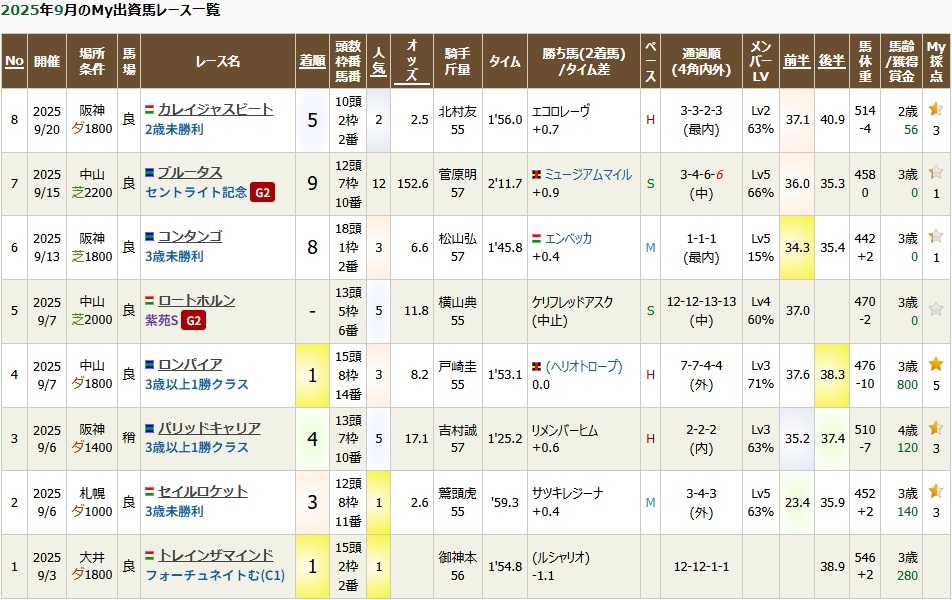Click page heading 2025年9月のMy出資馬レース一覧
The width and height of the screenshot is (952, 600).
(x=110, y=10)
